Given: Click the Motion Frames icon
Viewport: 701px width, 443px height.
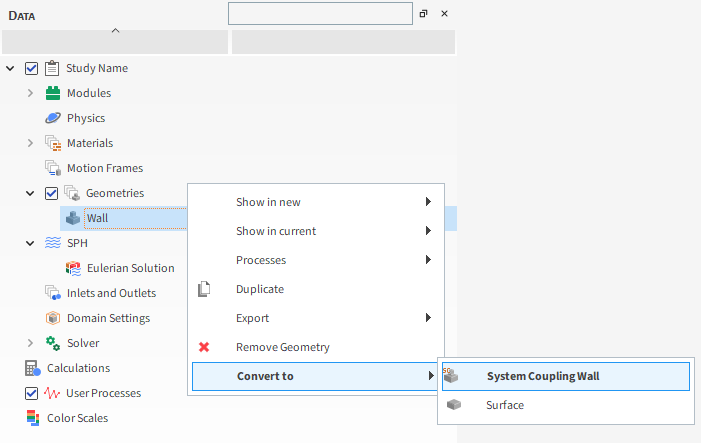Looking at the screenshot, I should 53,168.
